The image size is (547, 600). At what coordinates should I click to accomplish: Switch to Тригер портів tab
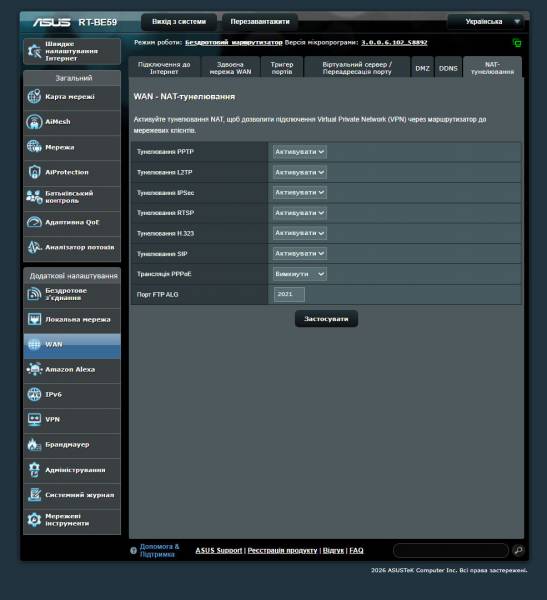coord(282,68)
